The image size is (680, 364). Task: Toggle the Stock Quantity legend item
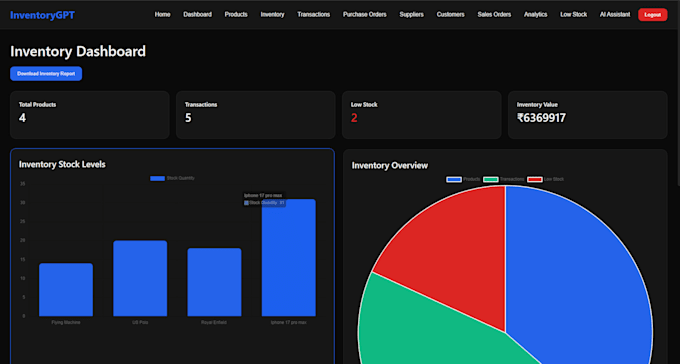[172, 178]
